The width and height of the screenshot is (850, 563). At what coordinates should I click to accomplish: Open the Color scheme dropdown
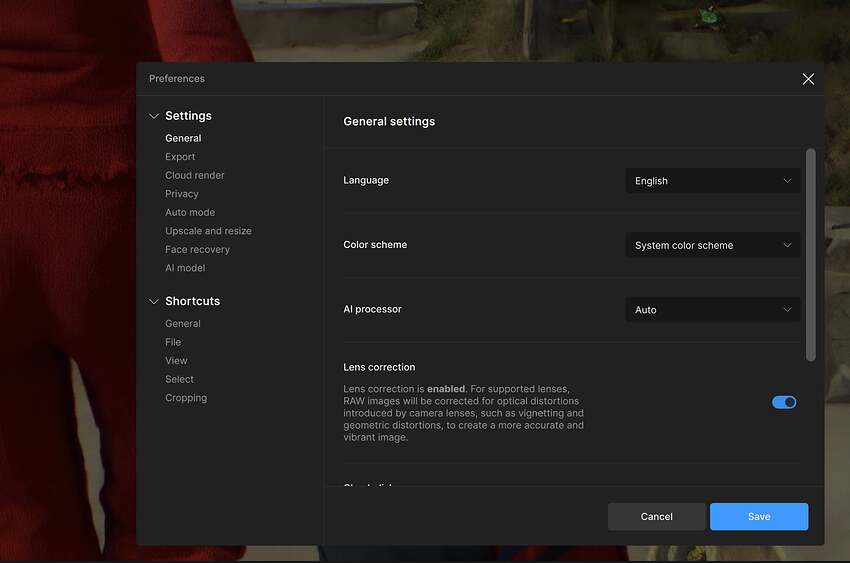coord(712,245)
